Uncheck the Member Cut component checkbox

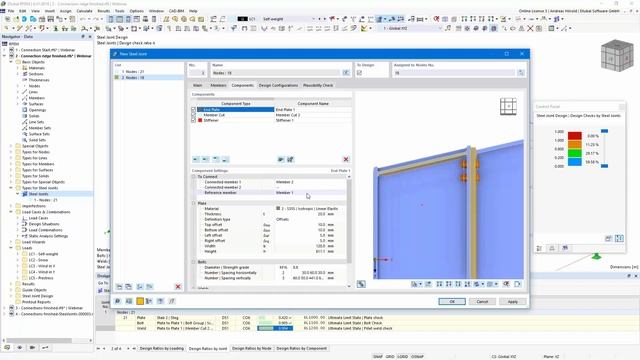click(193, 115)
